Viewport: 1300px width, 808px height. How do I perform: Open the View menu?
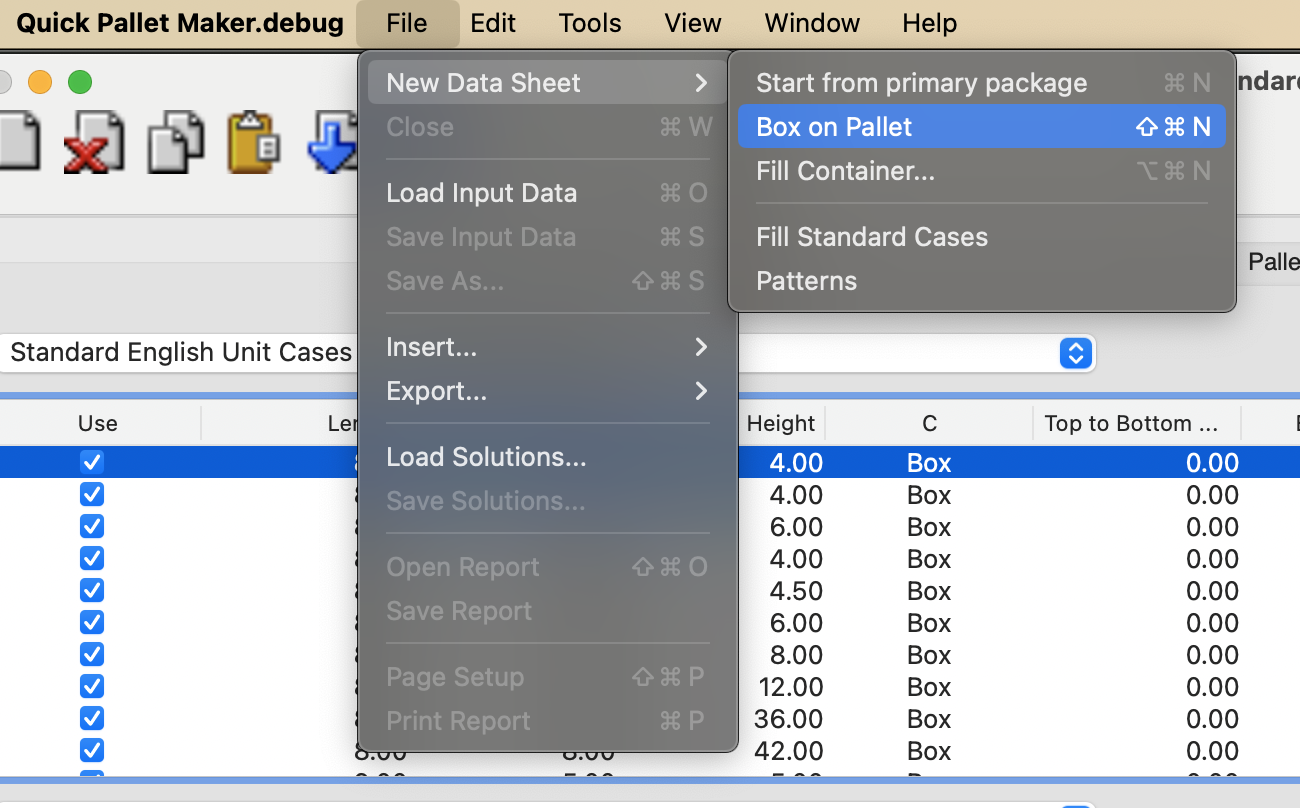tap(693, 23)
